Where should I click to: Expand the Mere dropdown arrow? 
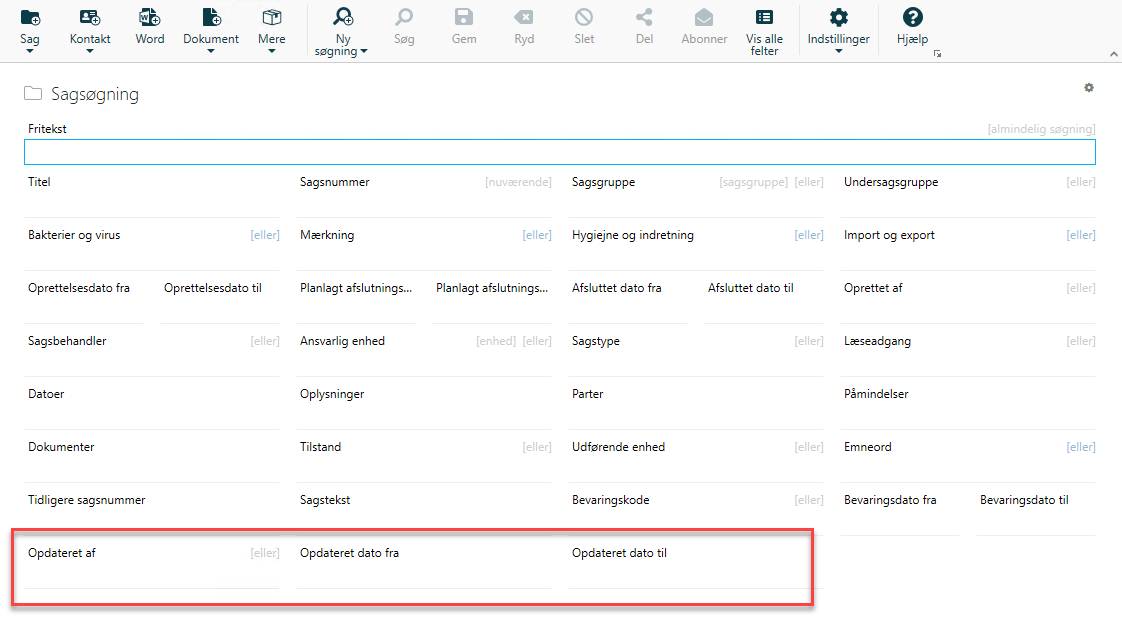272,51
